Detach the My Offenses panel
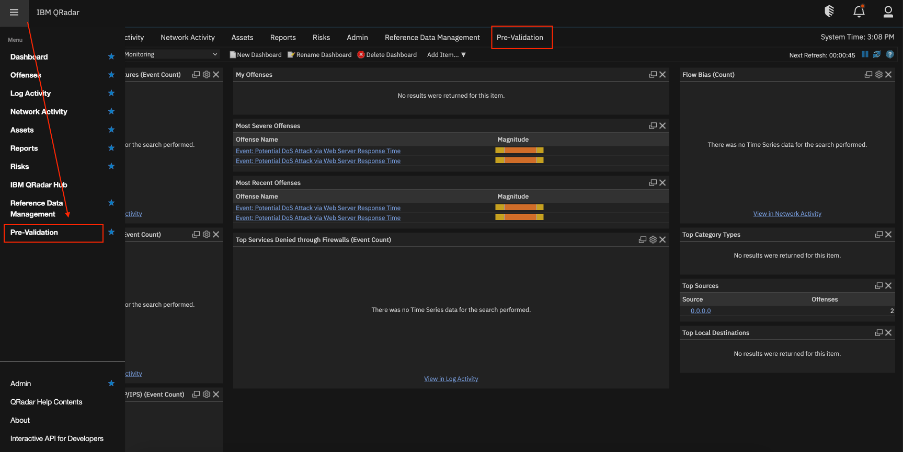904x452 pixels. click(653, 74)
